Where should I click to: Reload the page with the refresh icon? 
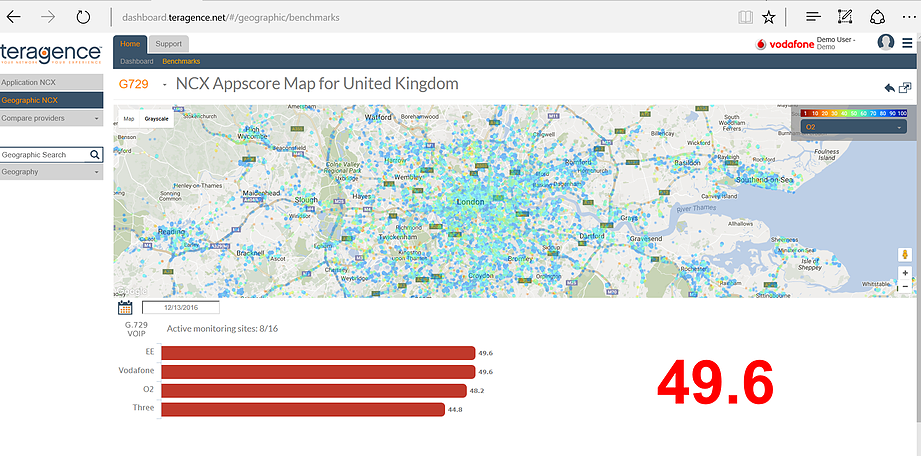pos(83,17)
